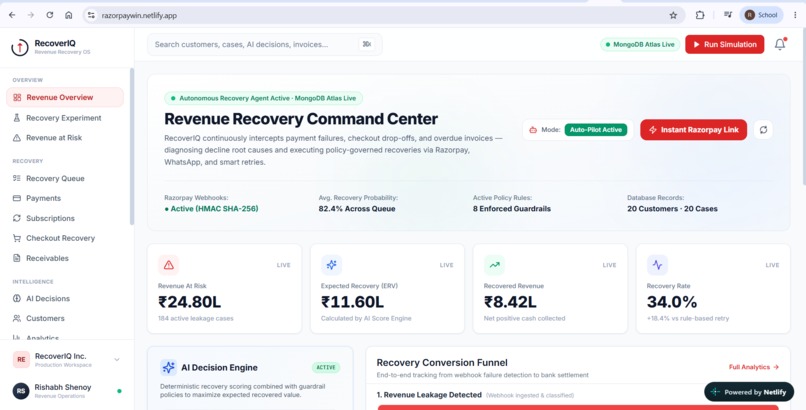
Task: Open the Full Analytics link
Action: pos(754,367)
